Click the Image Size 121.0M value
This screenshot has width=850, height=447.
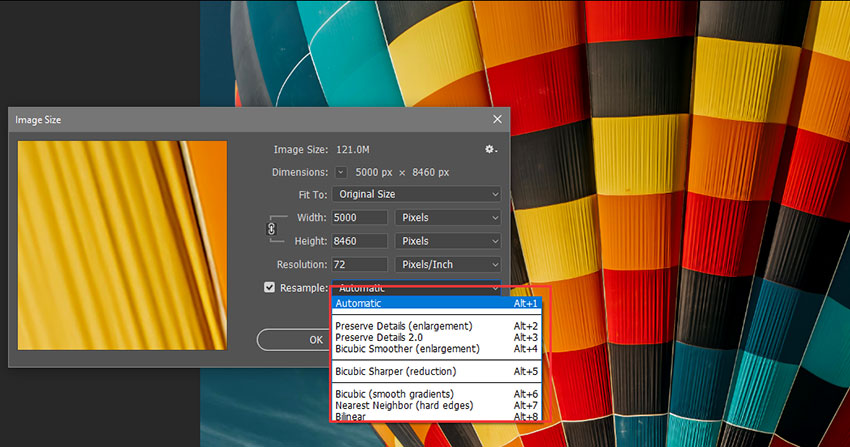click(x=353, y=150)
